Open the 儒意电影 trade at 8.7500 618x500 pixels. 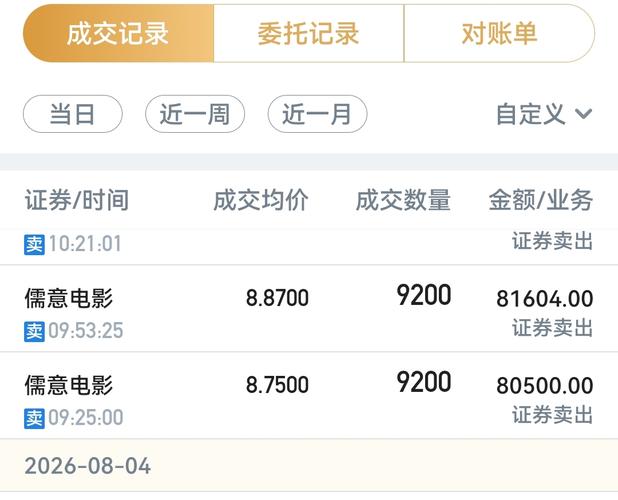pyautogui.click(x=309, y=395)
